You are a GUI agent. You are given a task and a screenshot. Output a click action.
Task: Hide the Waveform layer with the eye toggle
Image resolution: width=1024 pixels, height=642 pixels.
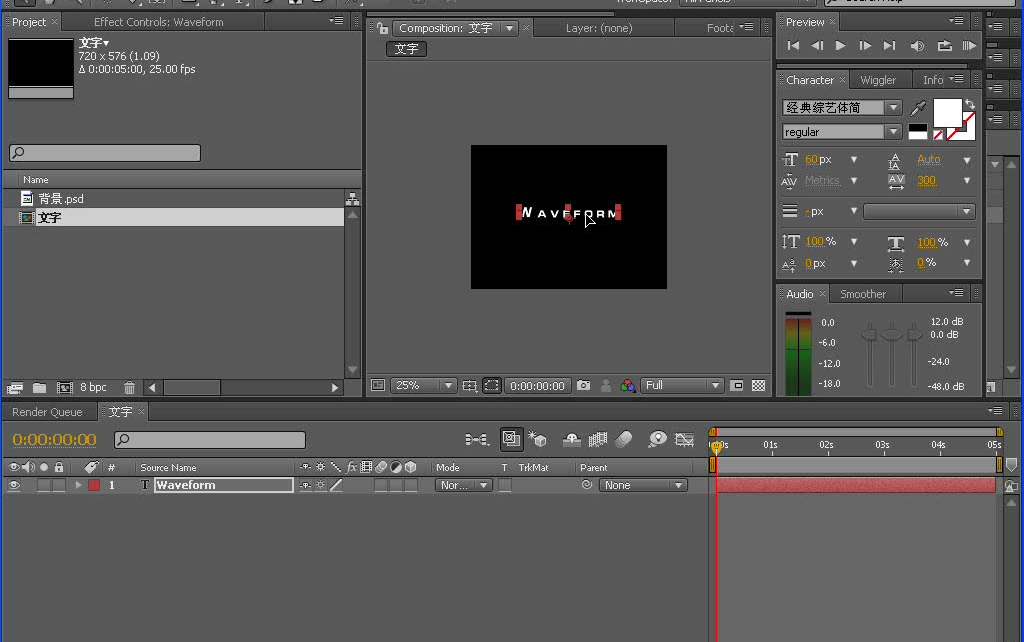click(x=15, y=485)
